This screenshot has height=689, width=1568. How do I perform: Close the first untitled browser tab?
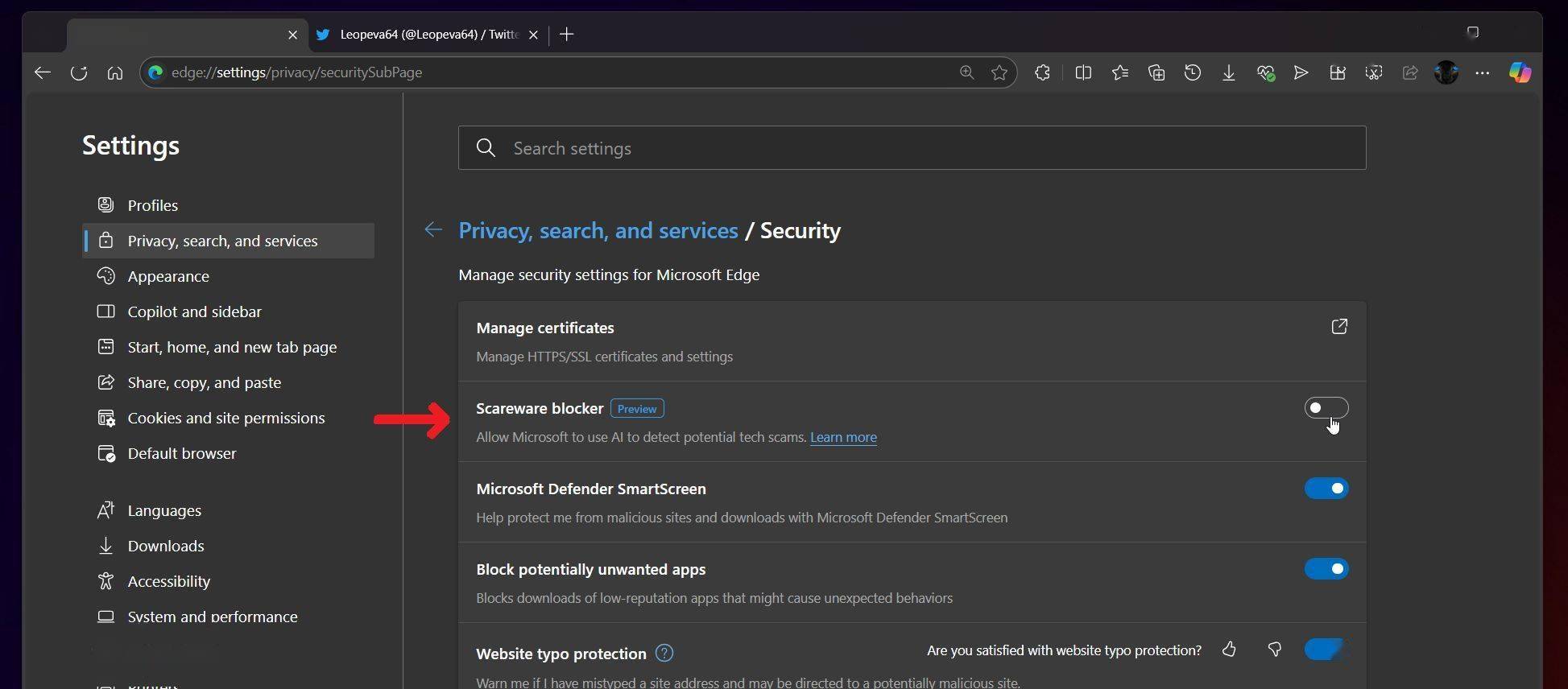click(292, 35)
